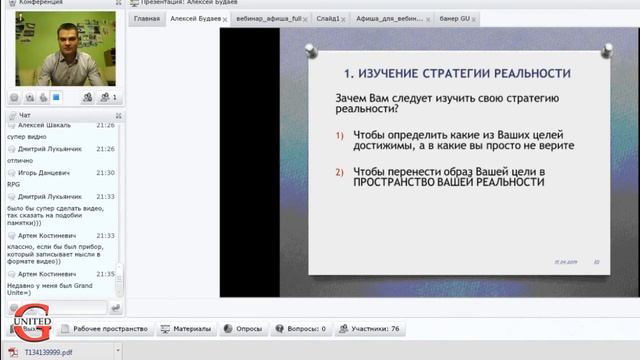Viewport: 640px width, 360px height.
Task: Close the банер GU tab
Action: coord(473,20)
